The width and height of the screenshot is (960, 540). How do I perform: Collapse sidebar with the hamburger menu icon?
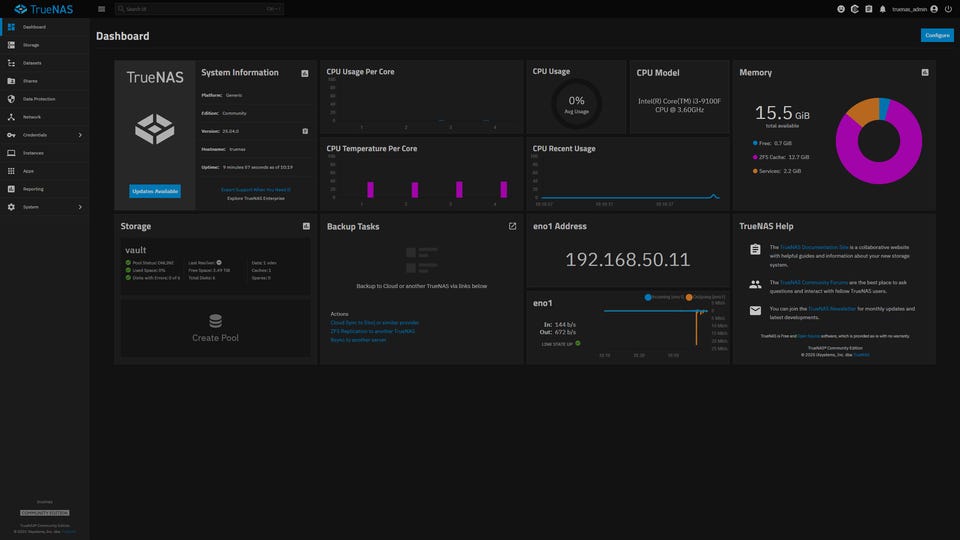click(101, 9)
